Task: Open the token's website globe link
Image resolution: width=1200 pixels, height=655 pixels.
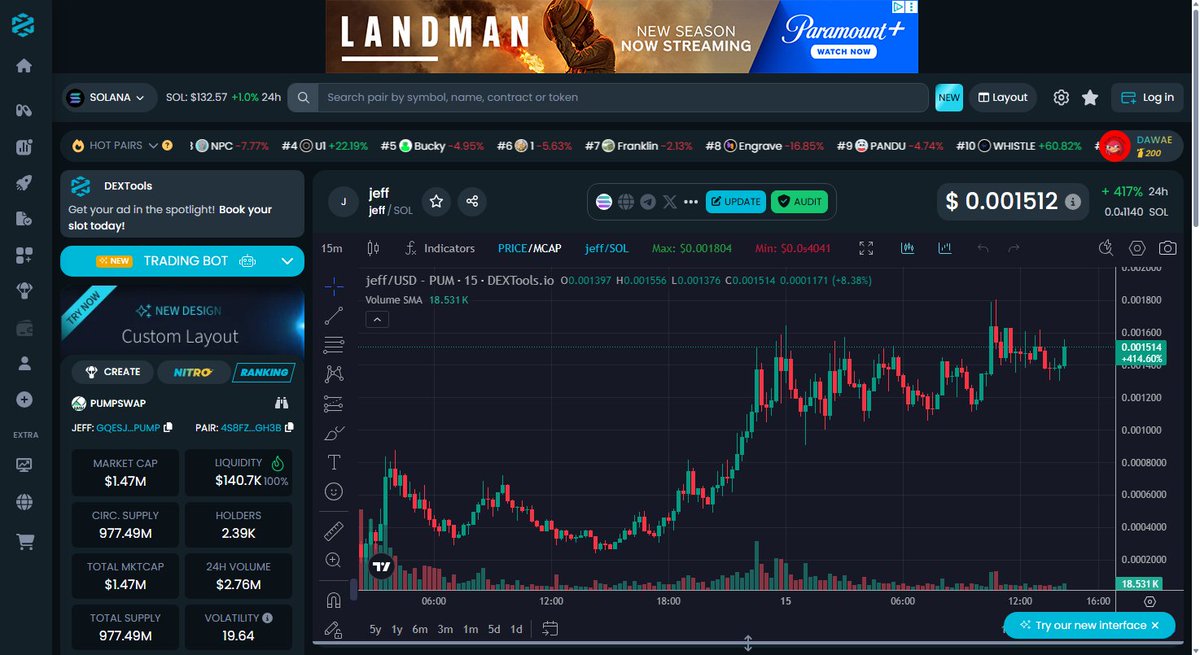Action: click(x=626, y=202)
